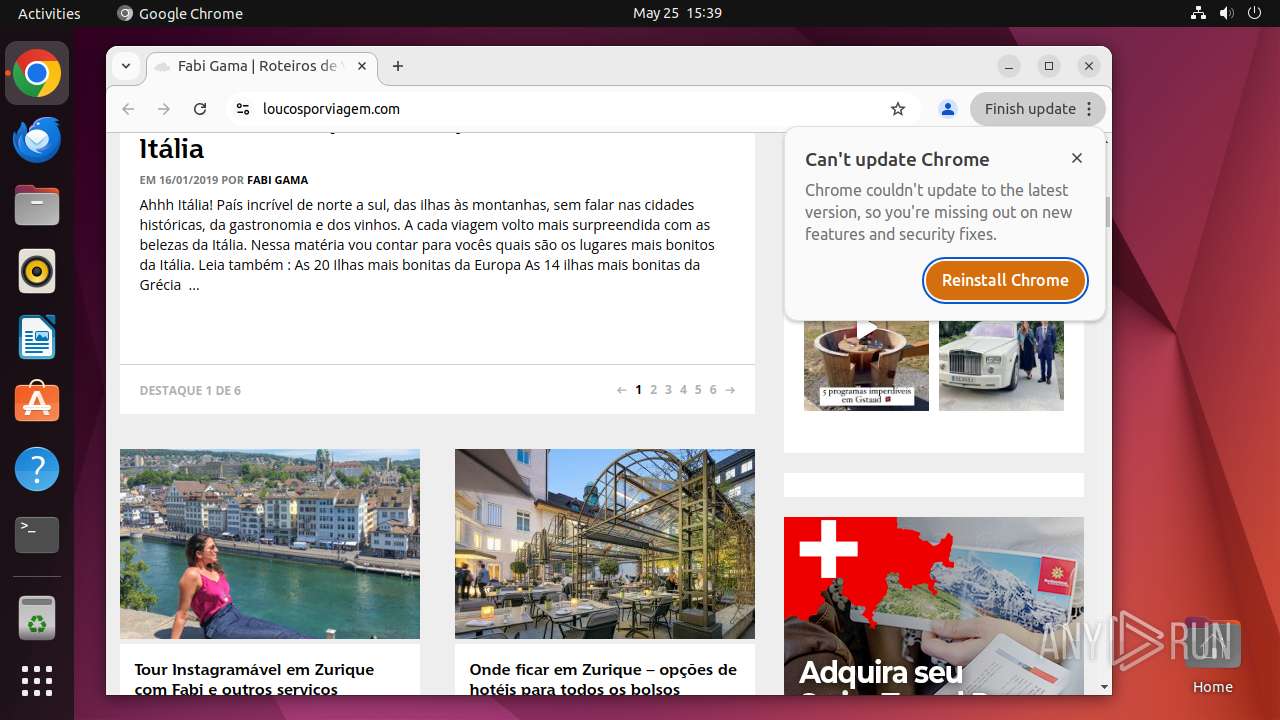
Task: Open Ubuntu Software from the dock
Action: coord(37,403)
